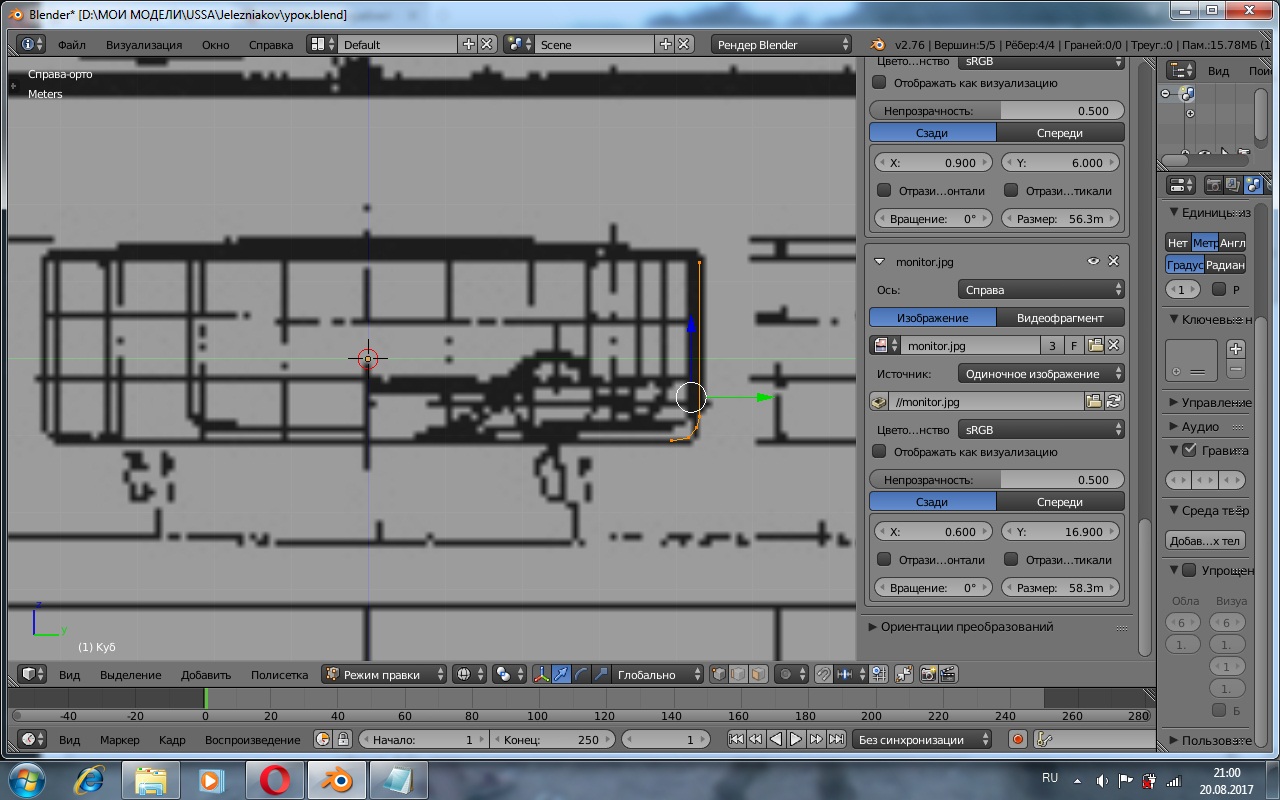Screen dimensions: 1280x800
Task: Choose the Нет units option
Action: (x=1178, y=243)
